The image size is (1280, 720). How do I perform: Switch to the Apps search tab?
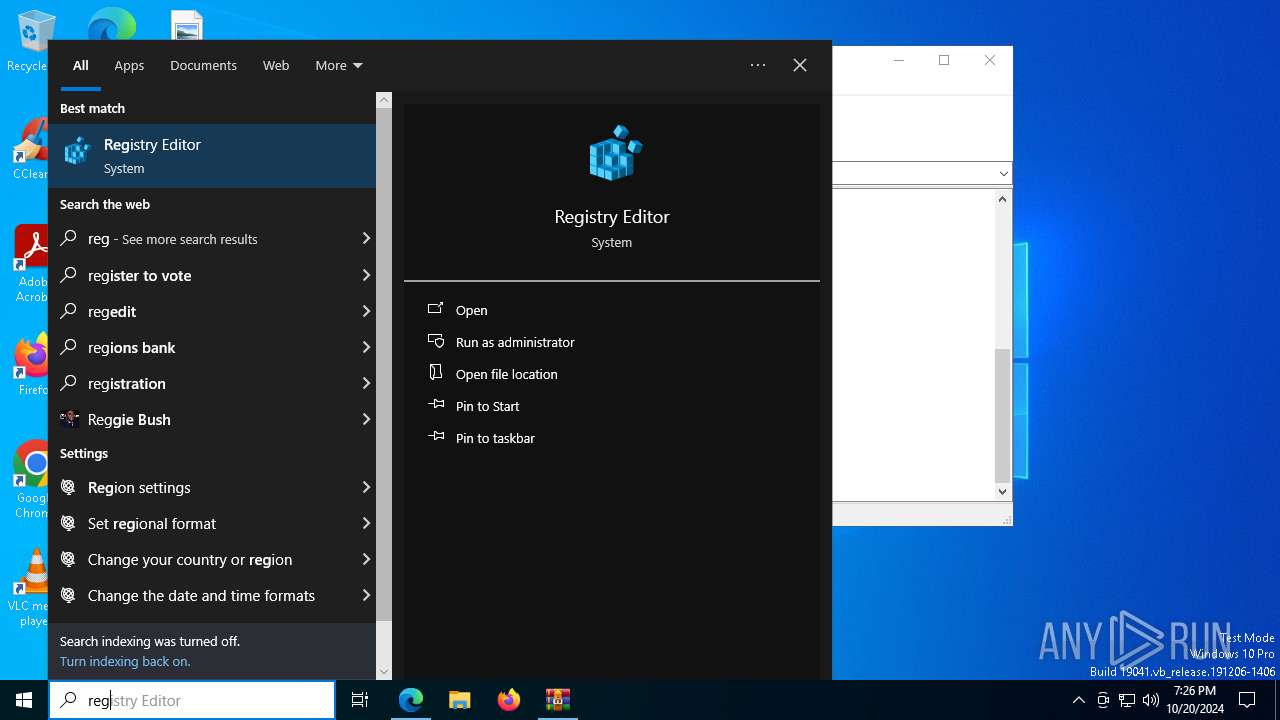129,65
